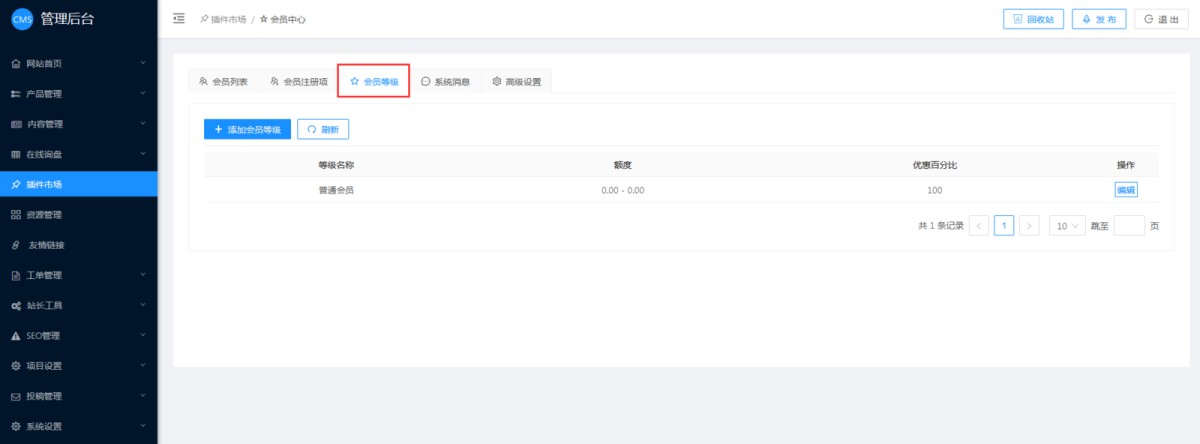Open the page size dropdown showing 10

[x=1067, y=226]
